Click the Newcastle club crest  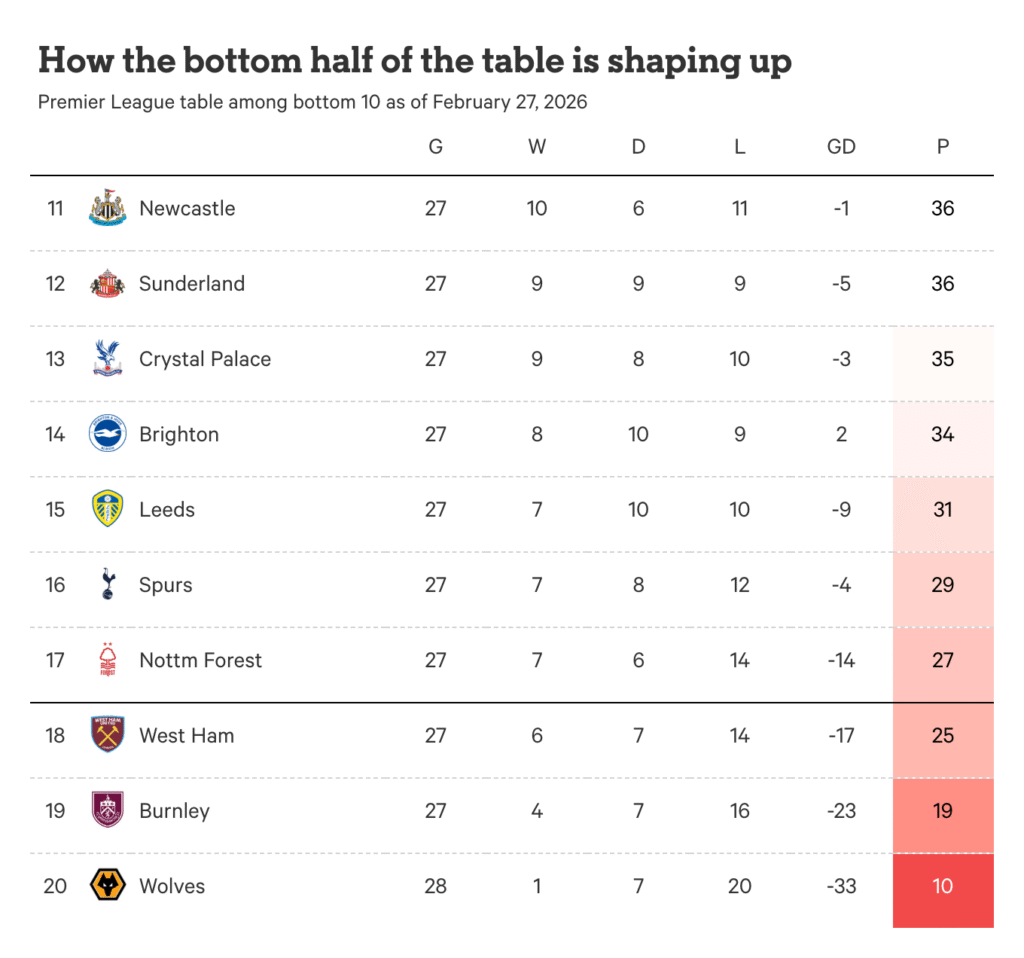click(x=107, y=208)
